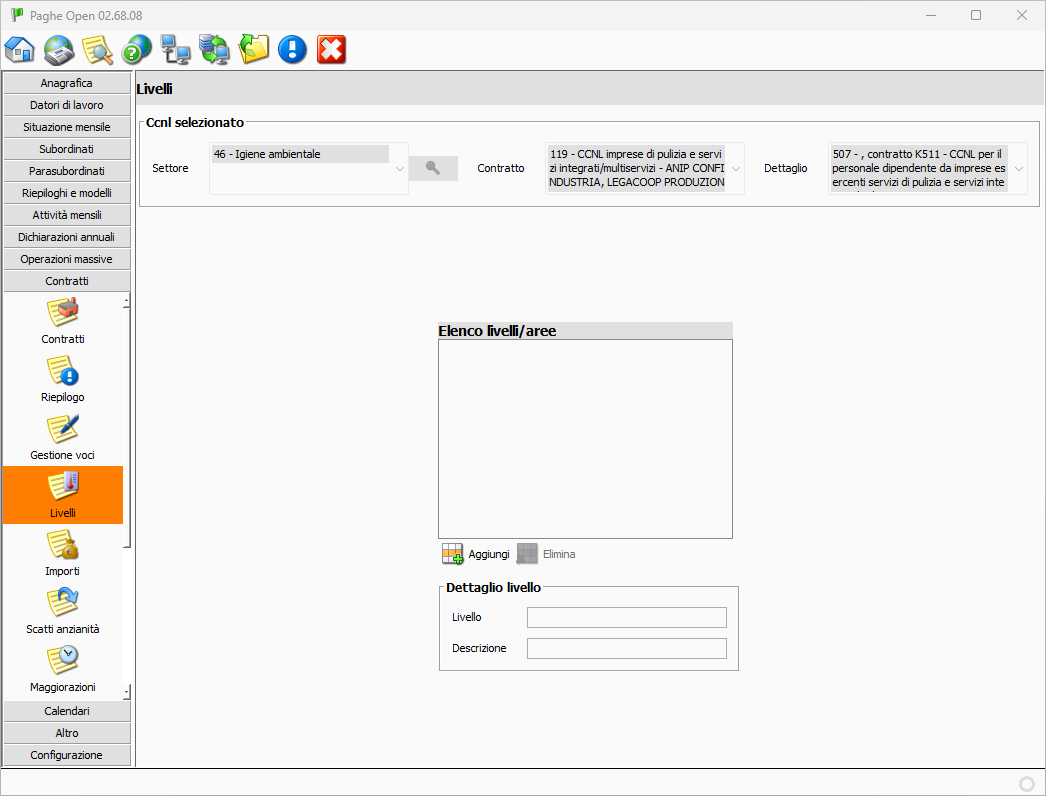Open the globe newspaper news icon
The image size is (1046, 796).
point(59,49)
